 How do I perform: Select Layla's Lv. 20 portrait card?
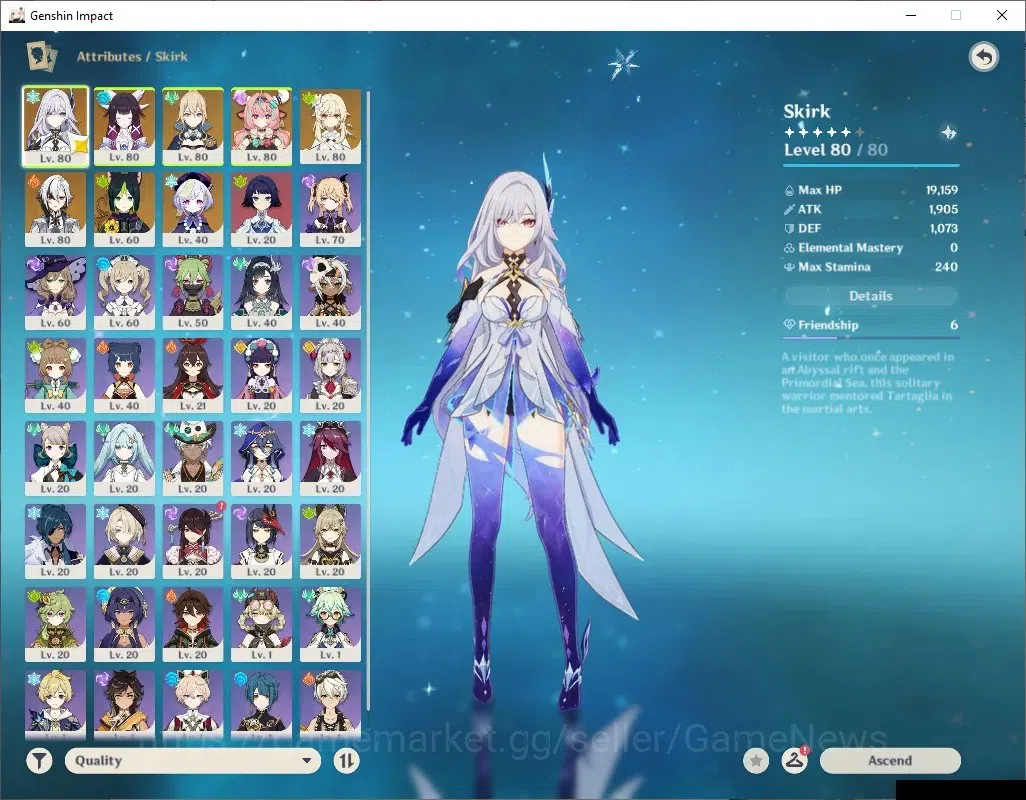pyautogui.click(x=262, y=459)
